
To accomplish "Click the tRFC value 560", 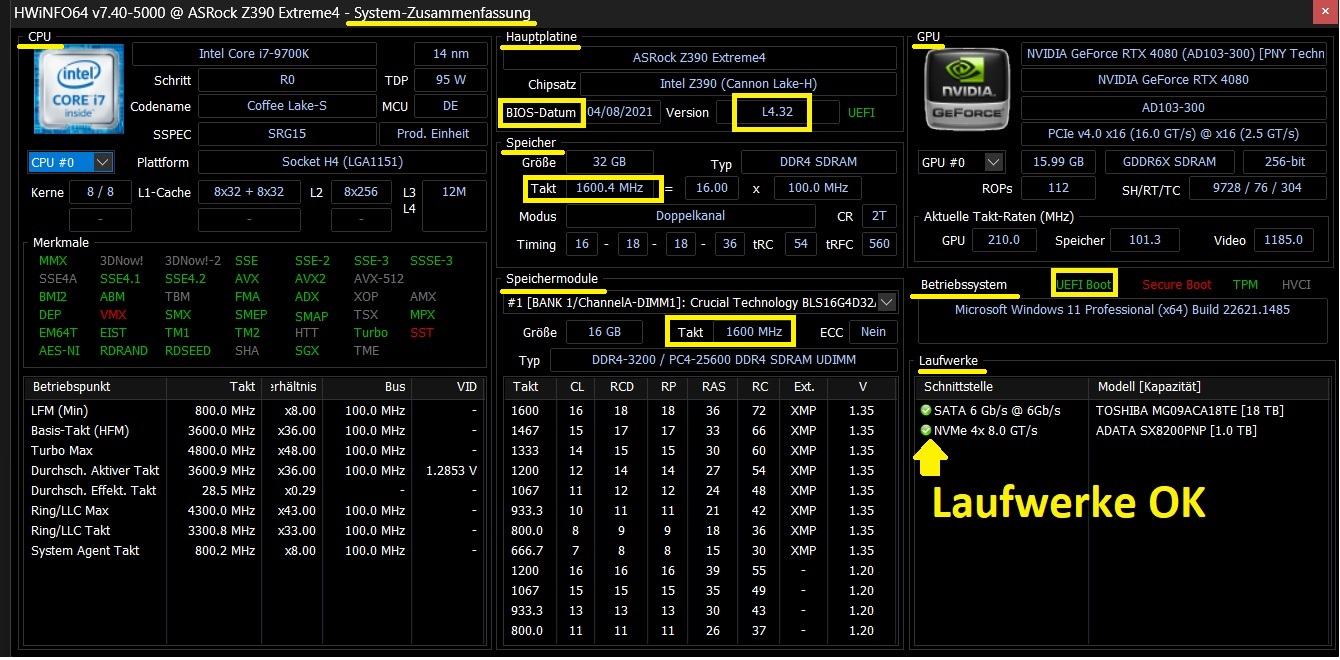I will click(x=879, y=244).
